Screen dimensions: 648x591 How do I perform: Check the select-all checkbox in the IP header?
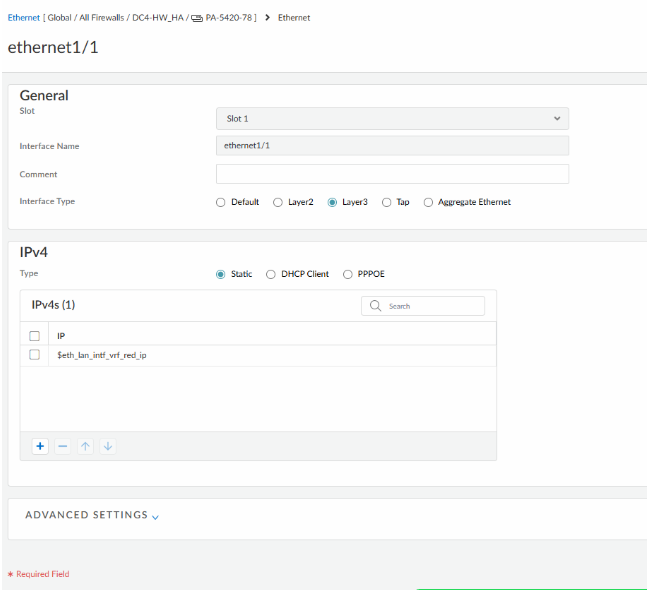click(35, 336)
